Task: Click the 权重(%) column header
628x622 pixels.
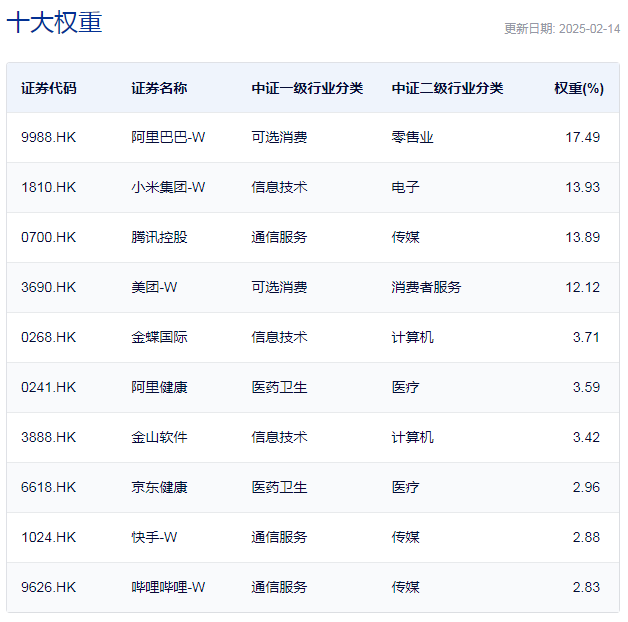Action: [579, 88]
